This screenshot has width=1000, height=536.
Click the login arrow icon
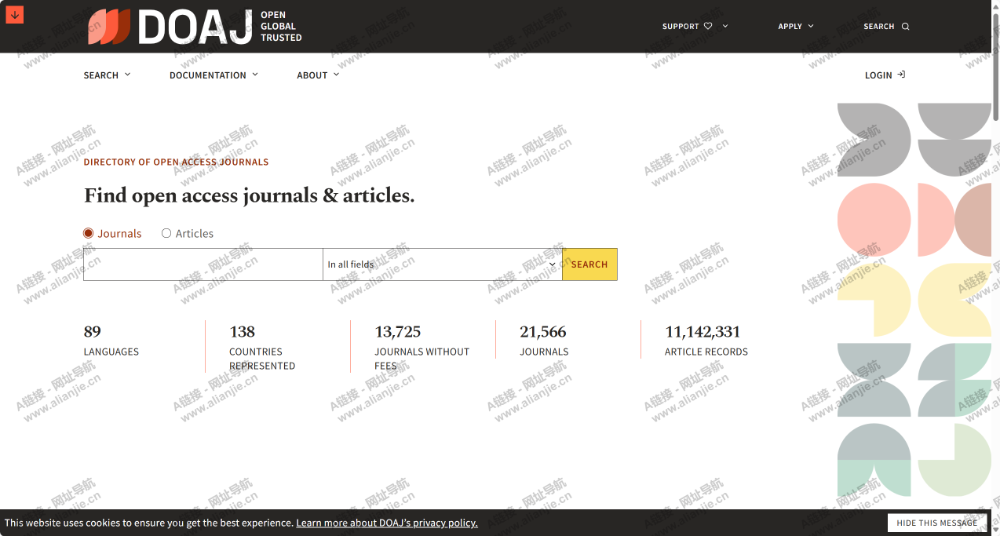point(901,75)
